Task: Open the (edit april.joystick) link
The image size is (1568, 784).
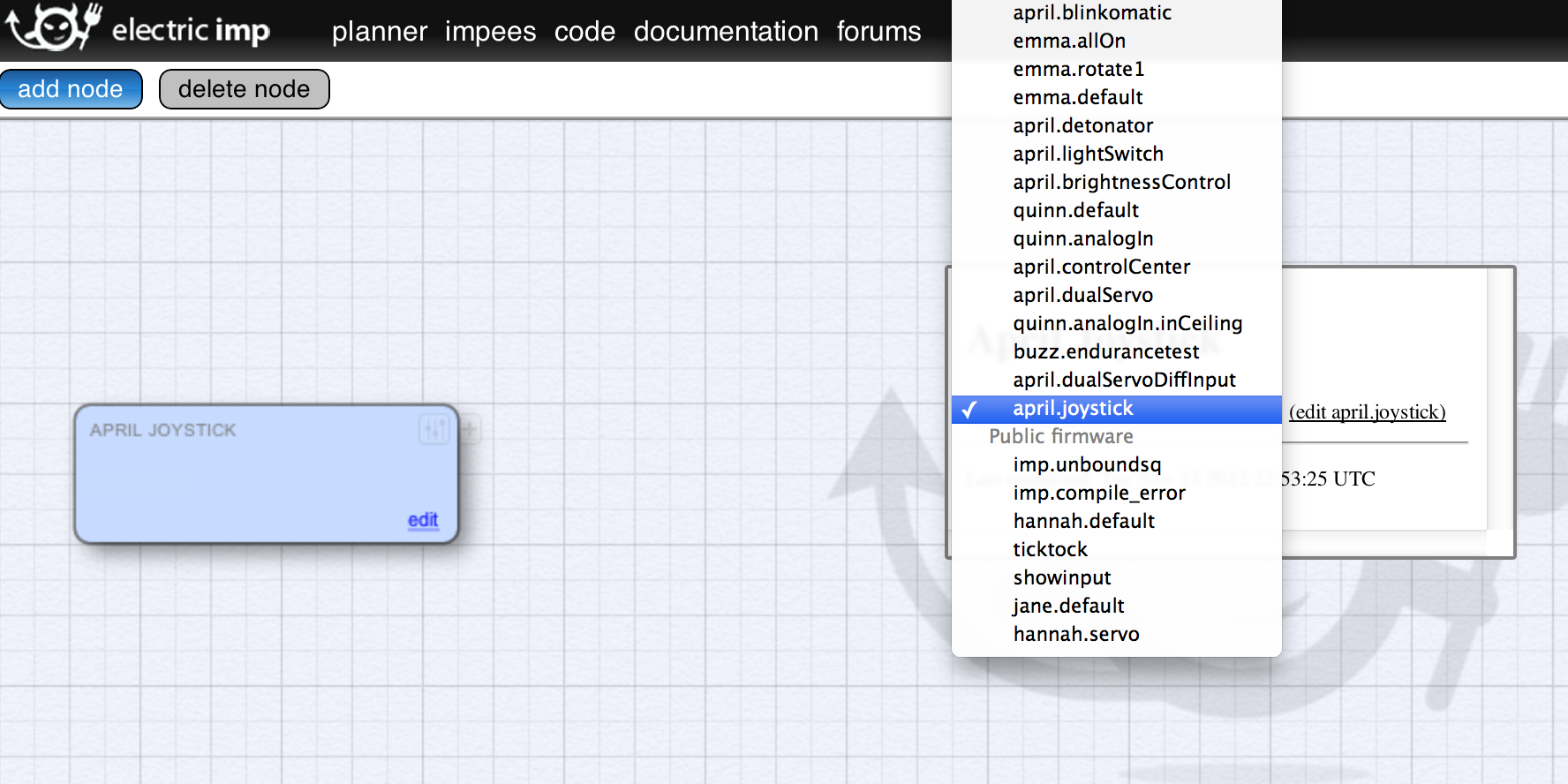Action: click(1367, 412)
